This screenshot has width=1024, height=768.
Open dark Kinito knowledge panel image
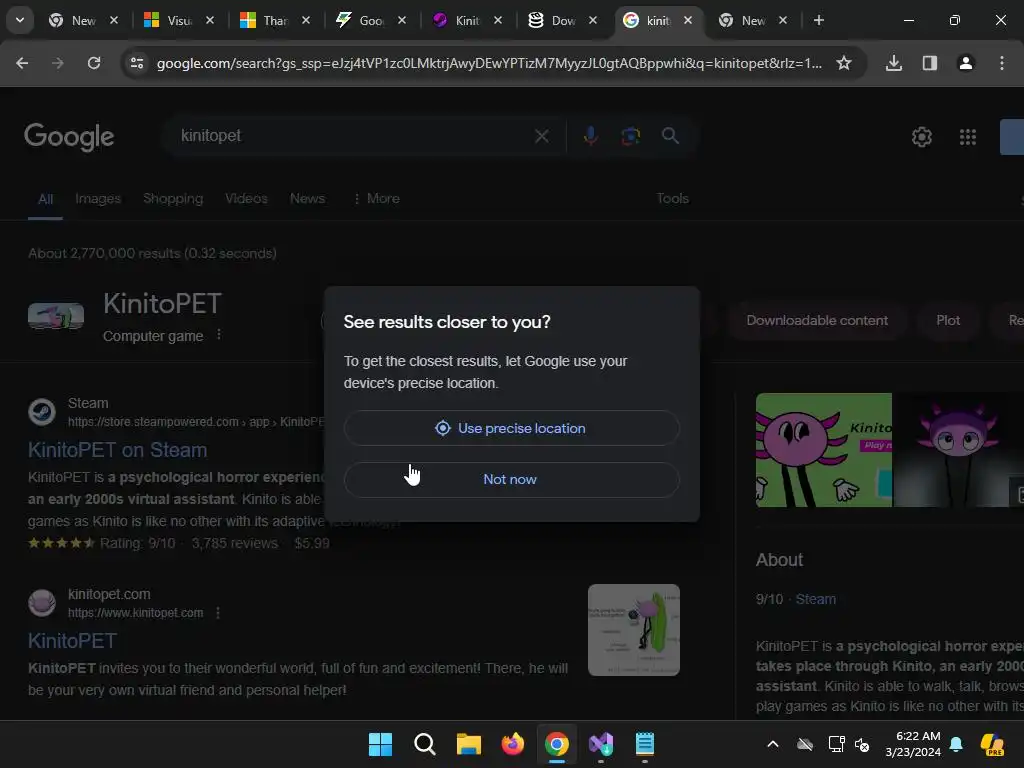point(957,450)
